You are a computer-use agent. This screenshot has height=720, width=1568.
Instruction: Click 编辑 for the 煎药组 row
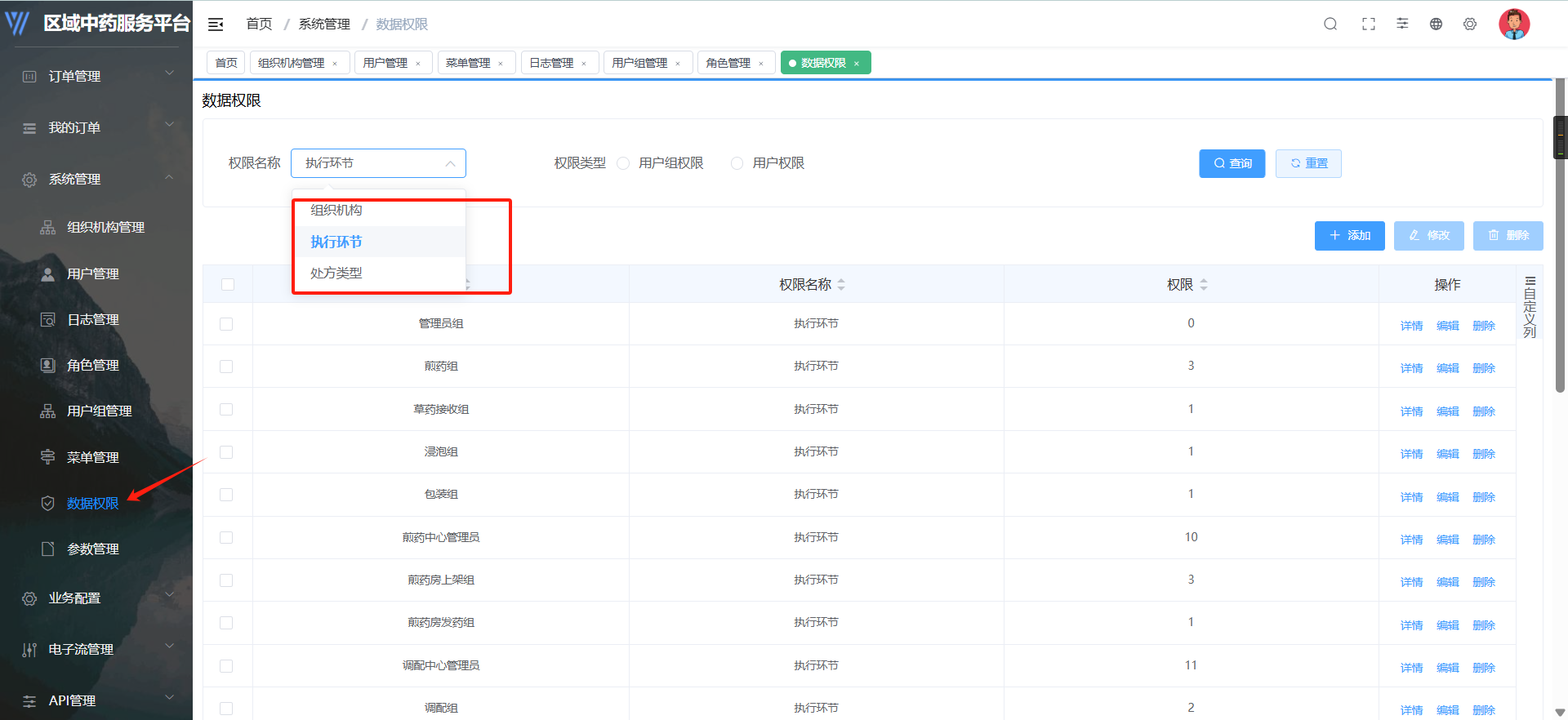[1447, 368]
